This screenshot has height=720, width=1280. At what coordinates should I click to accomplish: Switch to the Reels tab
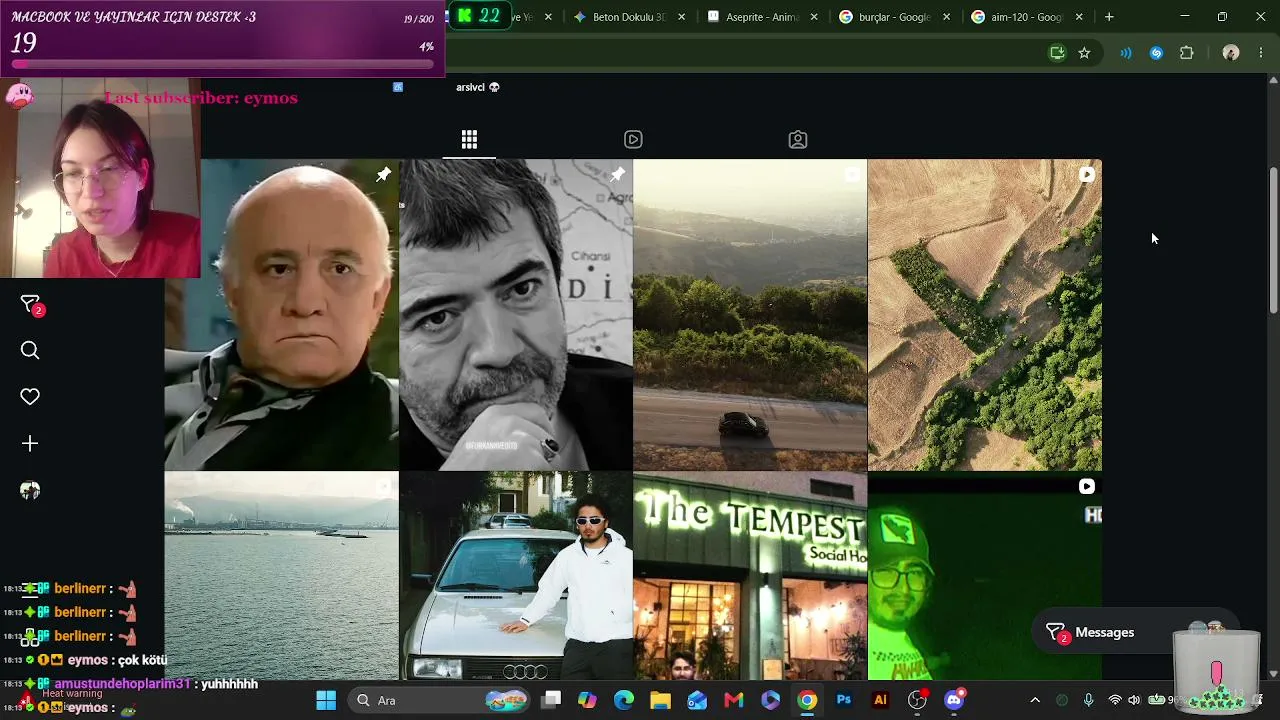(x=633, y=140)
